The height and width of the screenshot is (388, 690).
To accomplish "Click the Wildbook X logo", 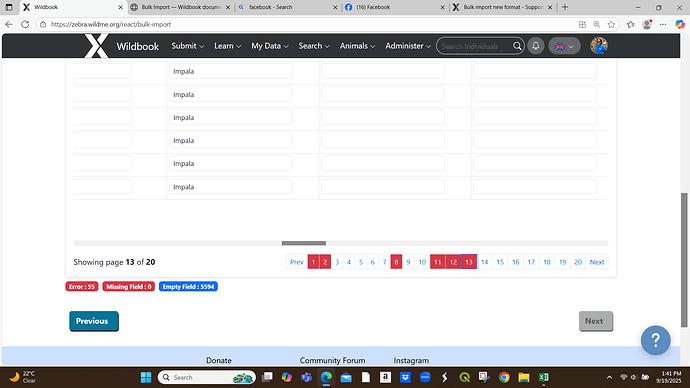I will (x=96, y=46).
